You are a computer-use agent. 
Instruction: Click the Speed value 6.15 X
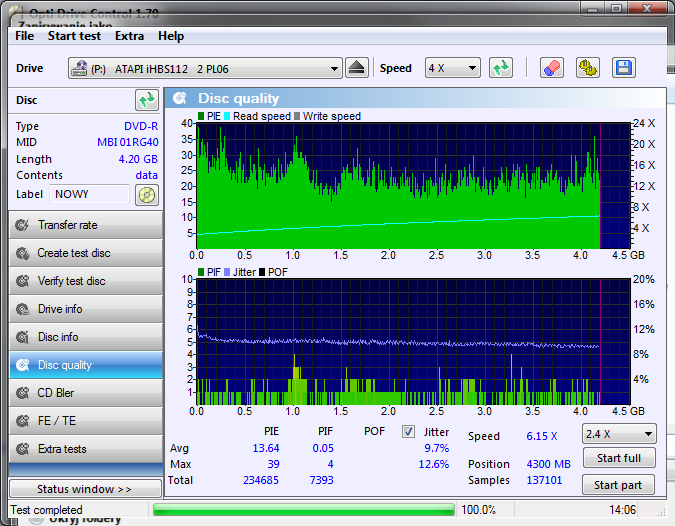click(x=542, y=436)
